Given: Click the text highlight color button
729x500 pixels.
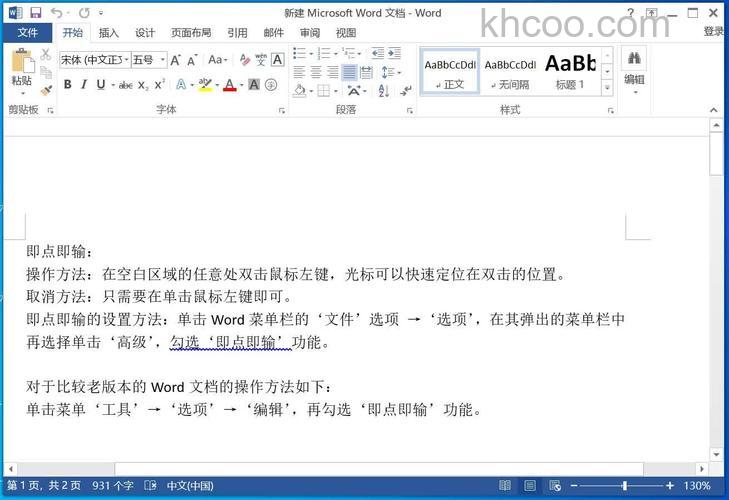Looking at the screenshot, I should [205, 85].
